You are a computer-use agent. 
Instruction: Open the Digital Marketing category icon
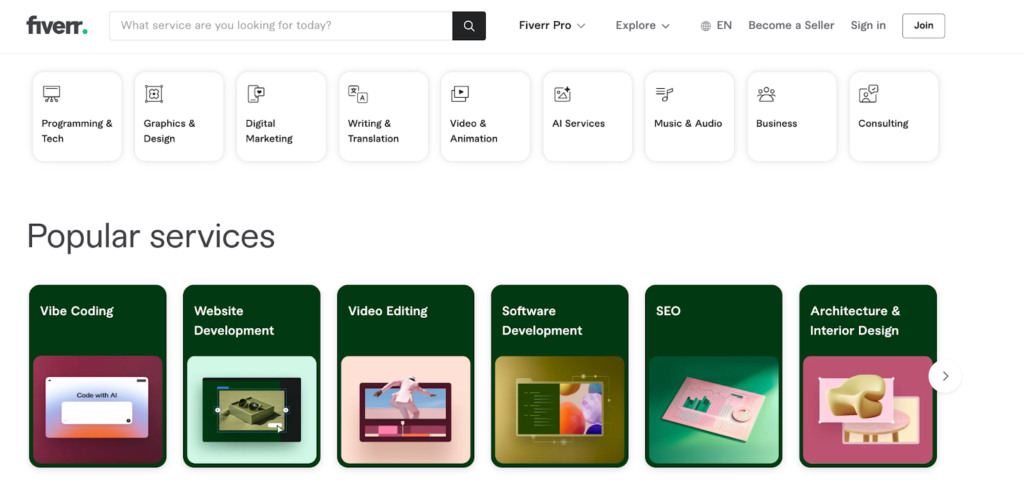click(x=257, y=94)
